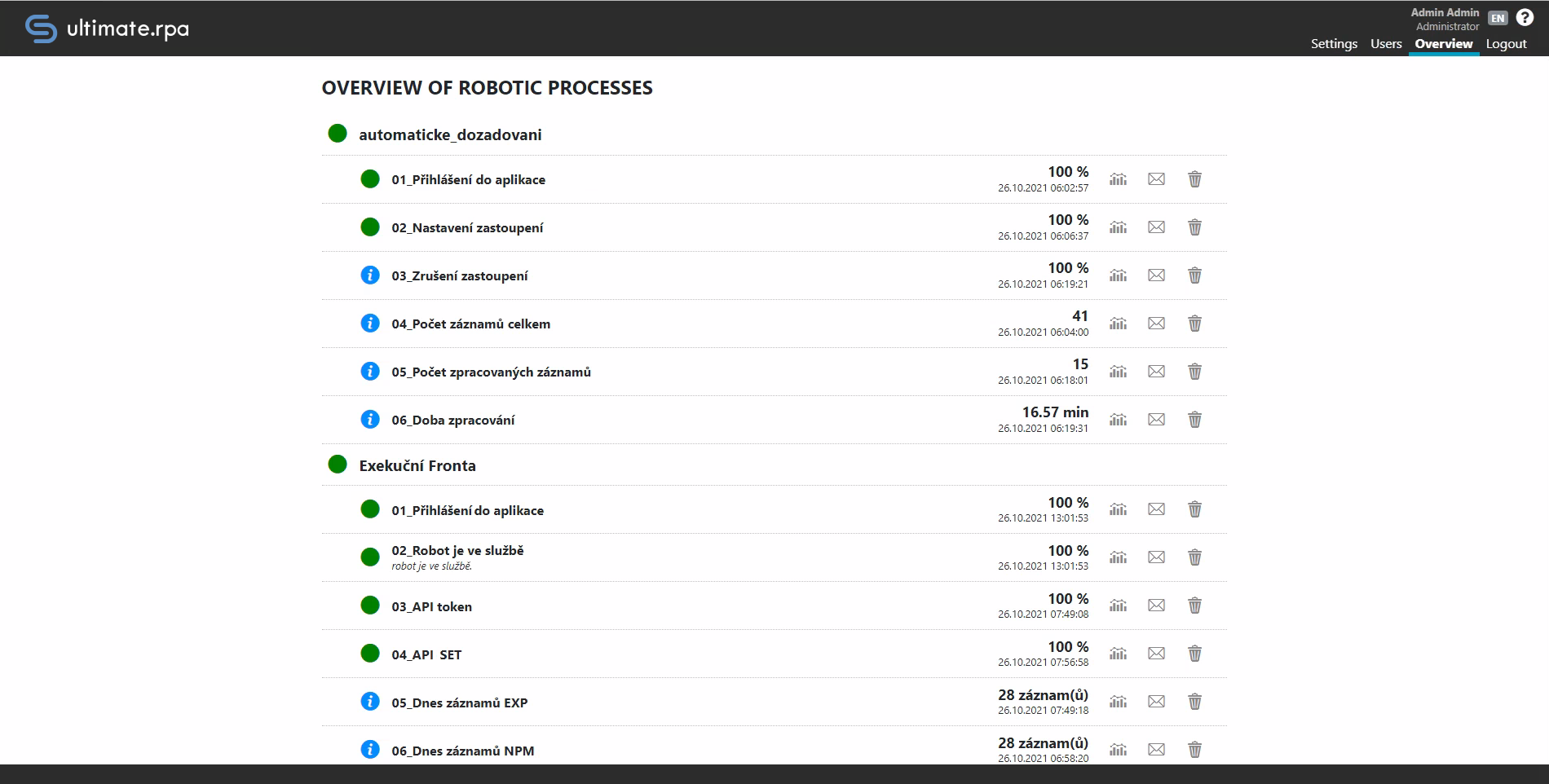Delete 05_Dnes záznamů EXP
This screenshot has height=784, width=1549.
[1194, 702]
